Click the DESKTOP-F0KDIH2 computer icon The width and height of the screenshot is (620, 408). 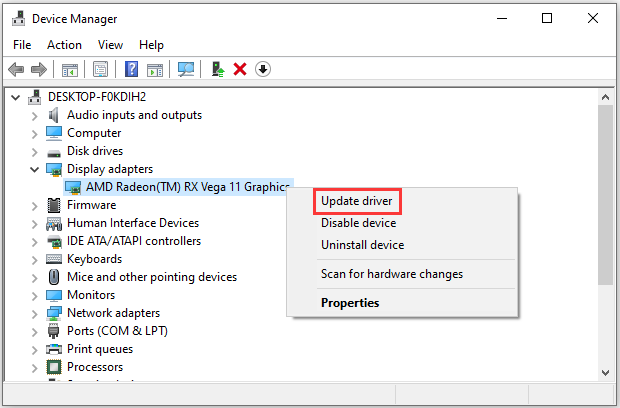(x=34, y=97)
